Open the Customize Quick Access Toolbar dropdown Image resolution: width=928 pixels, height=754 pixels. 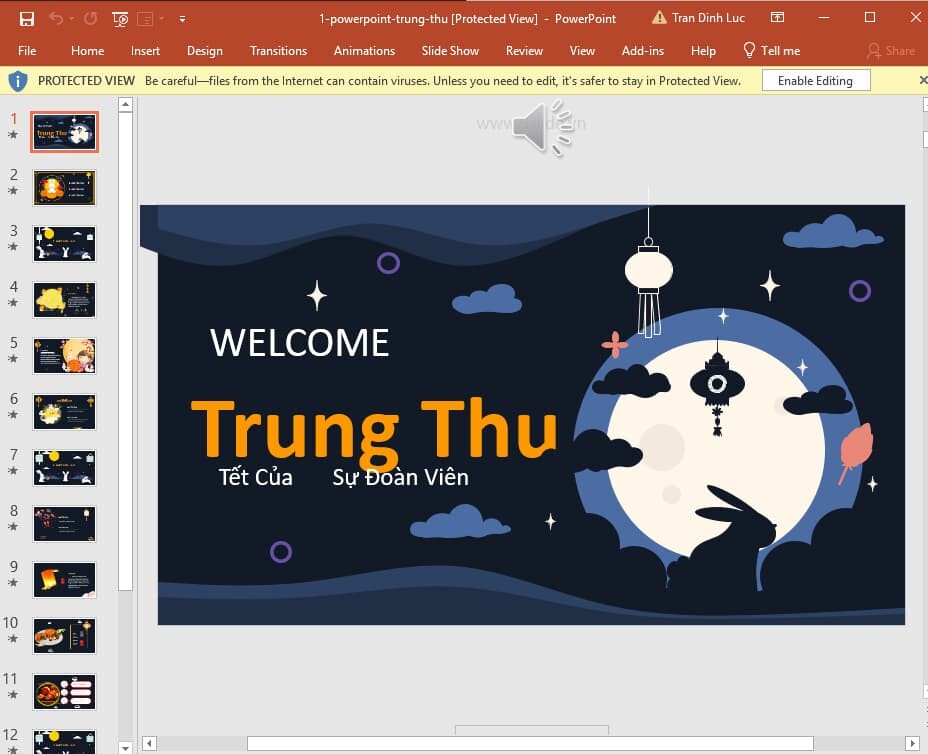[182, 18]
